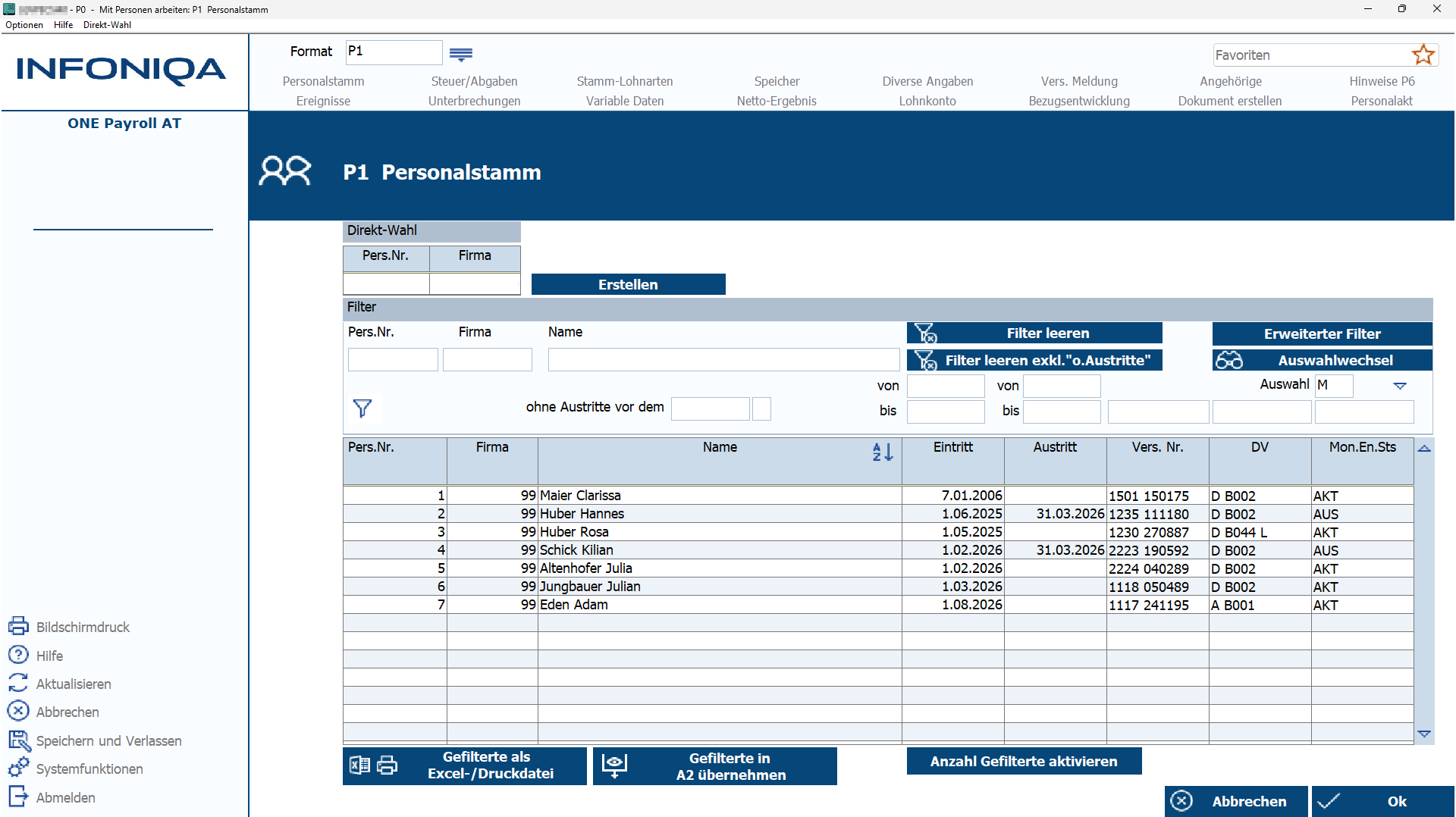Open the Erweiterter Filter button
1456x817 pixels.
tap(1322, 333)
